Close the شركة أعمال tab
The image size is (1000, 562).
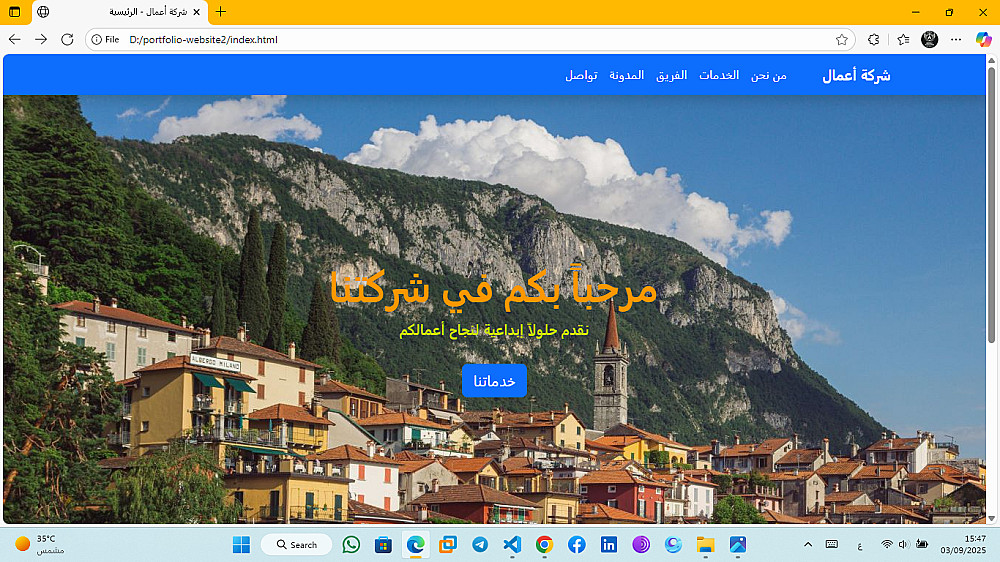(196, 12)
